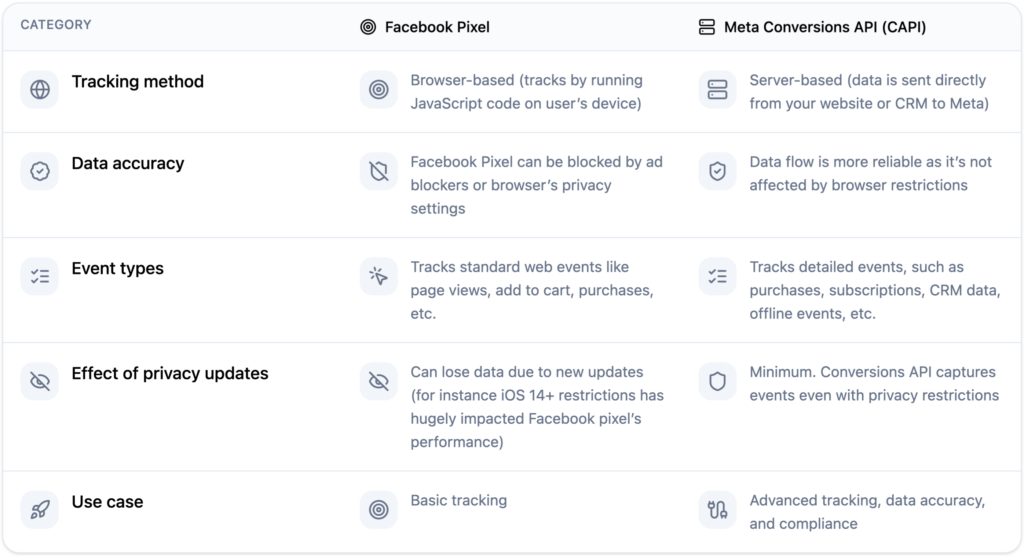
Task: Click the server icon next to Server-based text
Action: (x=718, y=90)
